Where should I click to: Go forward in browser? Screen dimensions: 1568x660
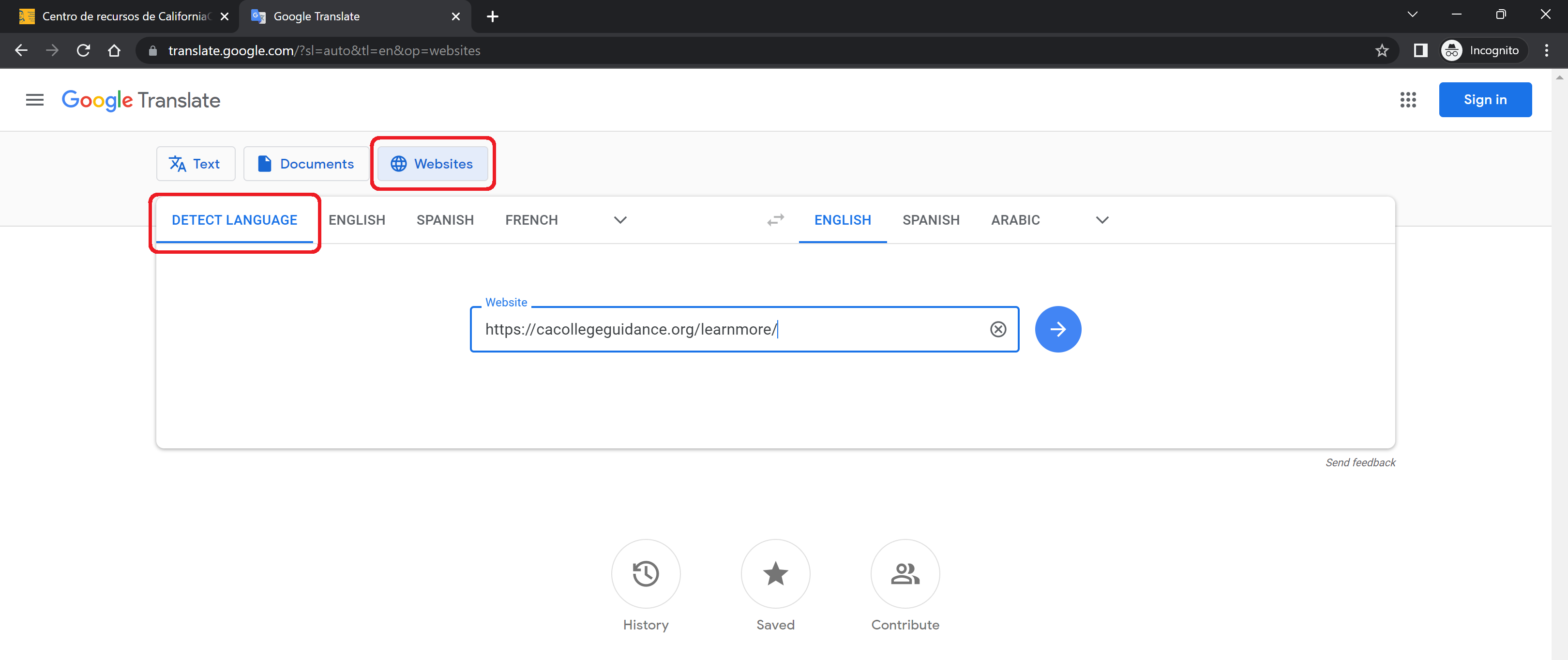[52, 50]
